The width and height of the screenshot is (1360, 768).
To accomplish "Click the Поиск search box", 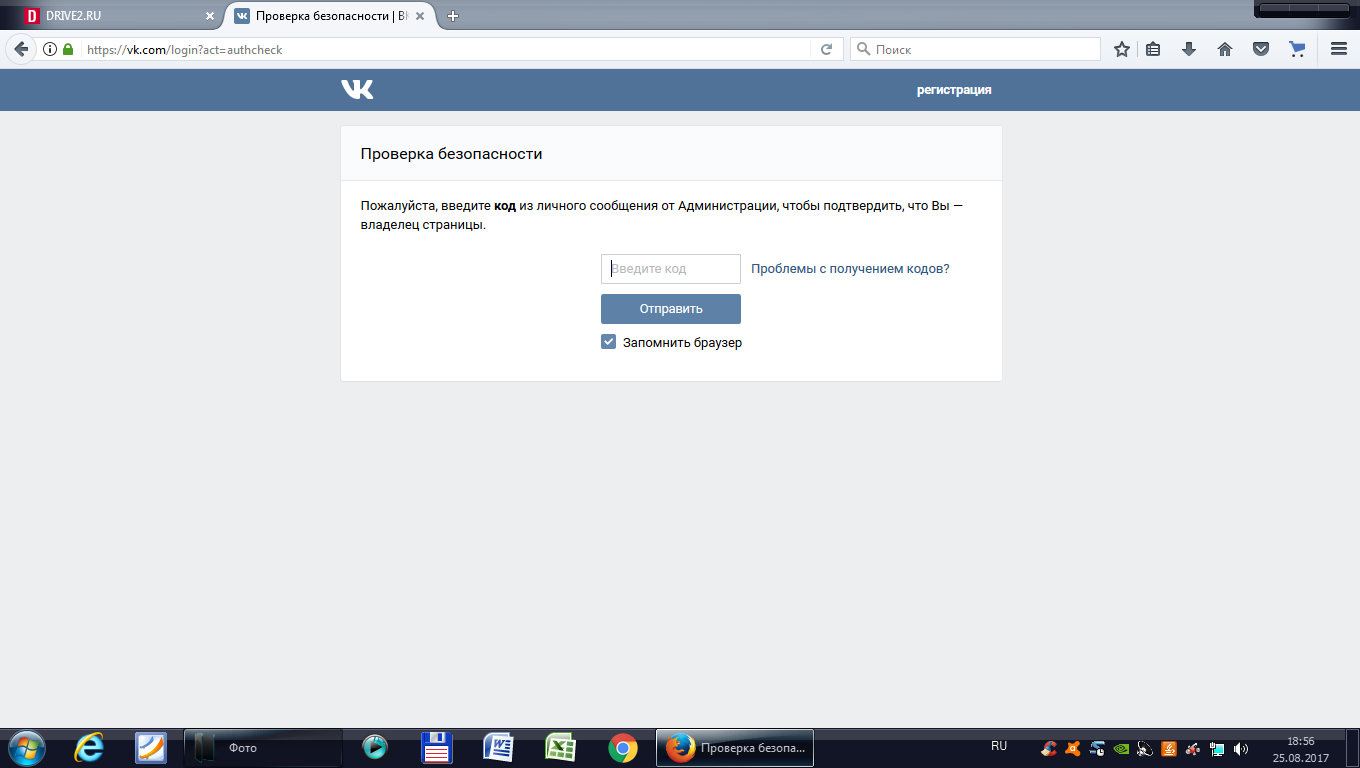I will click(x=975, y=49).
